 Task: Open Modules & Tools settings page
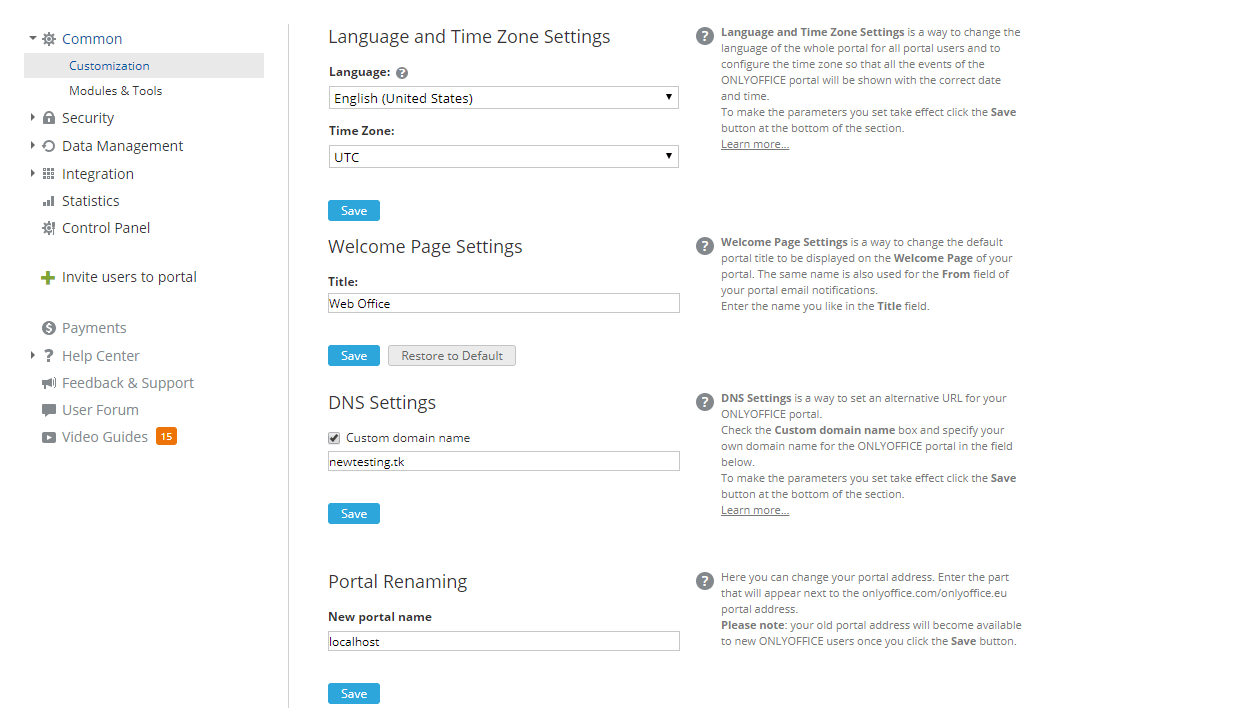point(115,91)
